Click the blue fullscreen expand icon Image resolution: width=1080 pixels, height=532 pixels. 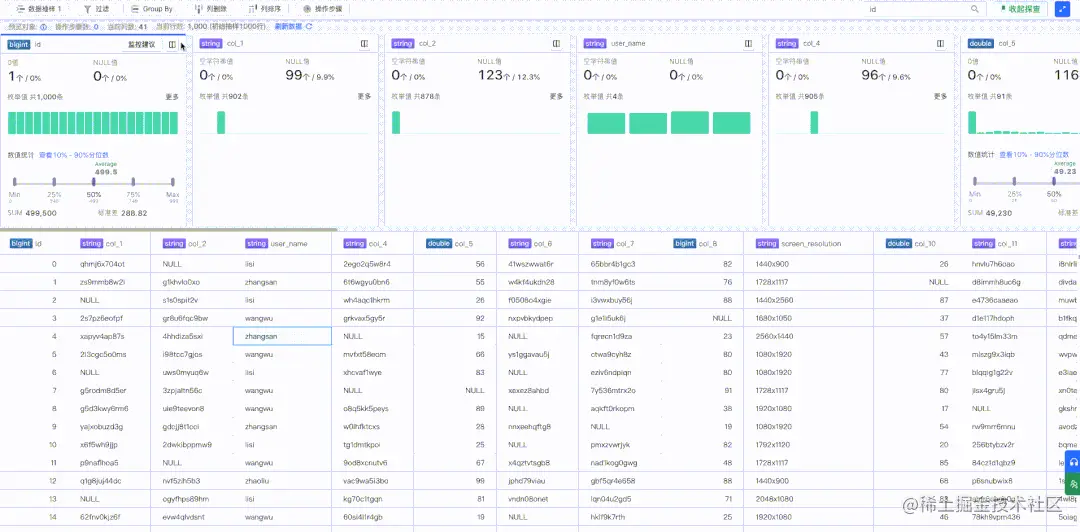pyautogui.click(x=1061, y=9)
